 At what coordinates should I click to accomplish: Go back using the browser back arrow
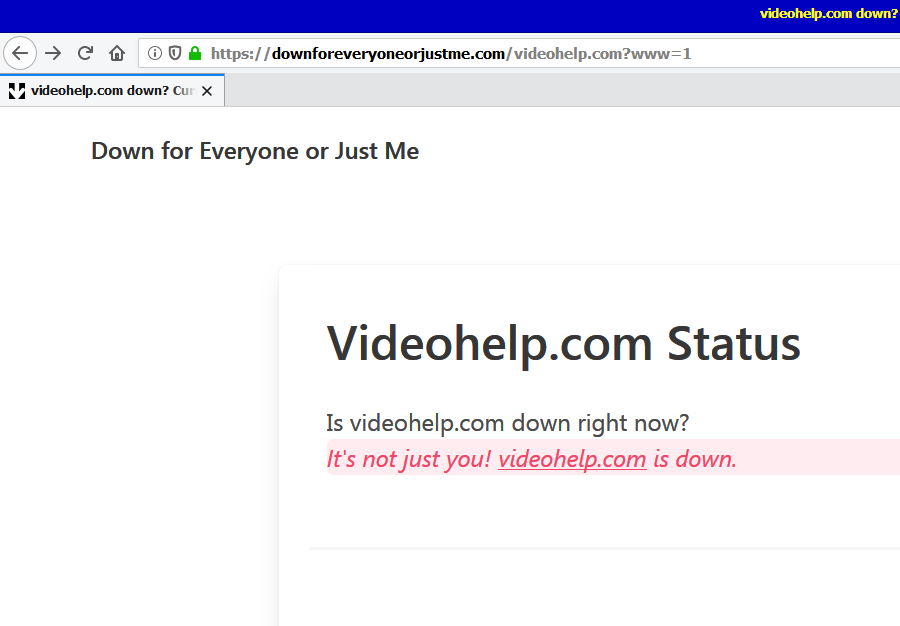(20, 53)
